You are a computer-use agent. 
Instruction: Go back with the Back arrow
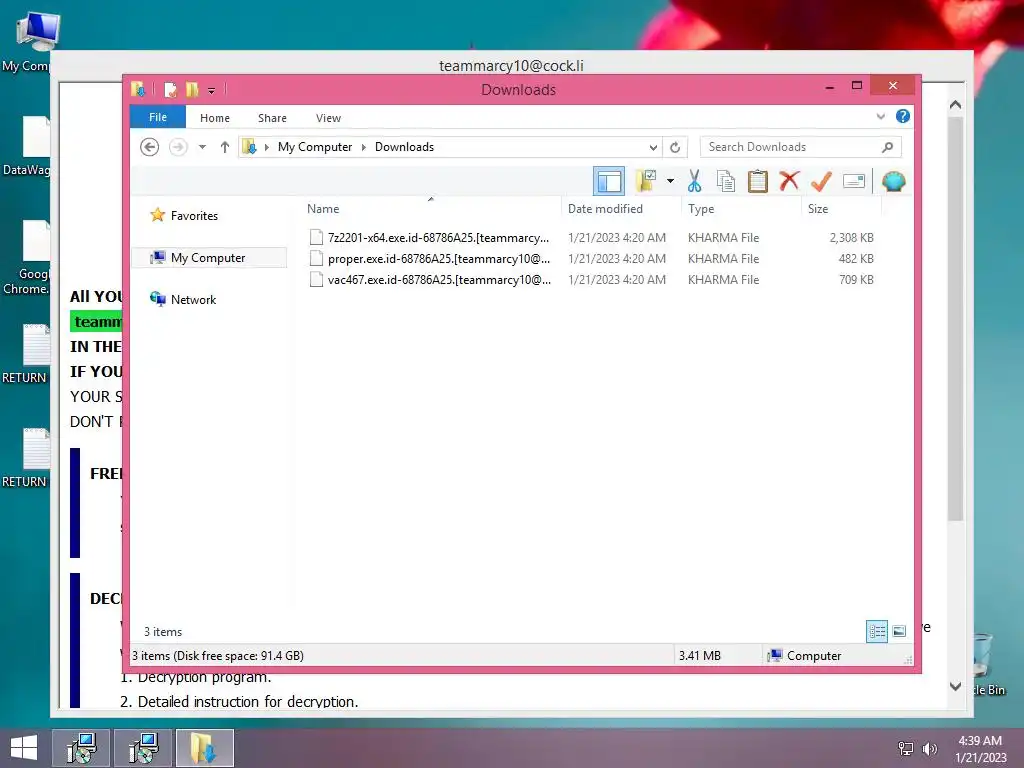(150, 147)
